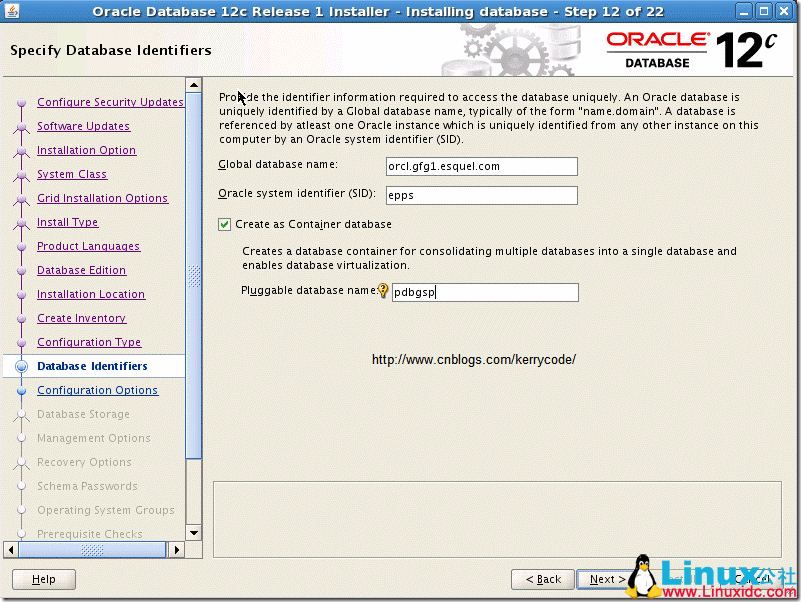Uncheck Create as Container database
This screenshot has width=801, height=602.
coord(224,224)
